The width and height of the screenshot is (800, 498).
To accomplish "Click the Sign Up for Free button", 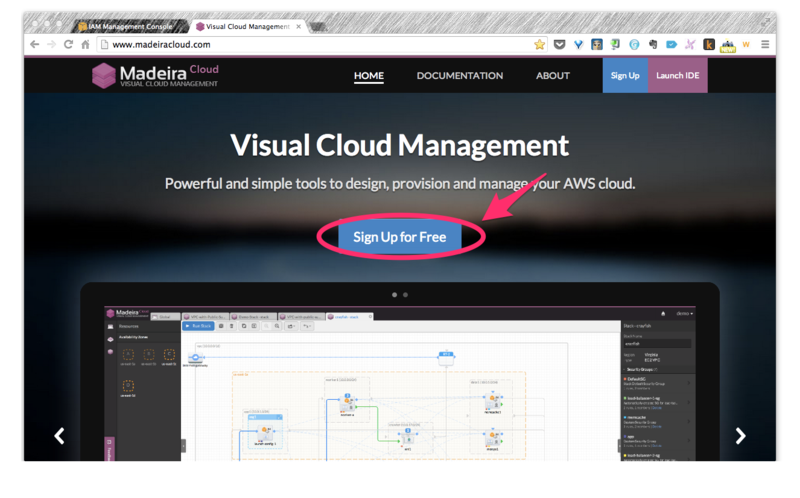I will pyautogui.click(x=399, y=237).
